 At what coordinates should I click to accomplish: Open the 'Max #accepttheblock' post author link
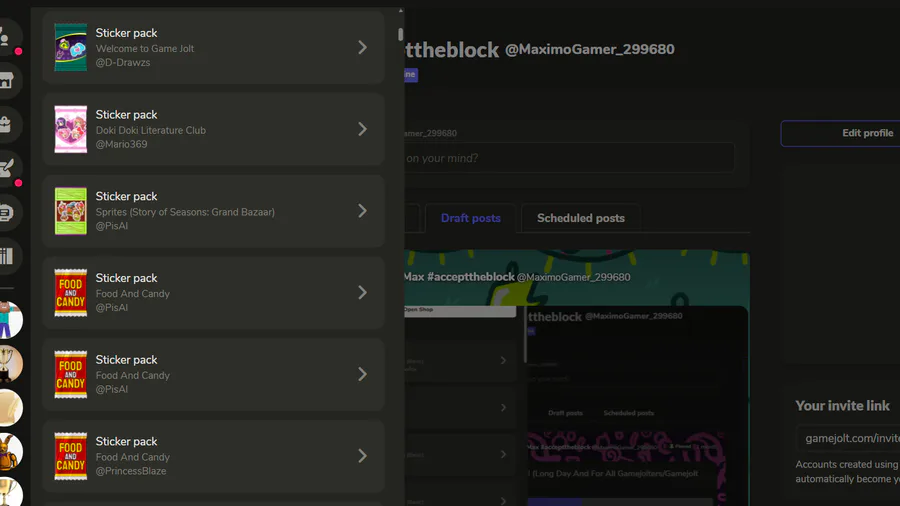click(459, 277)
